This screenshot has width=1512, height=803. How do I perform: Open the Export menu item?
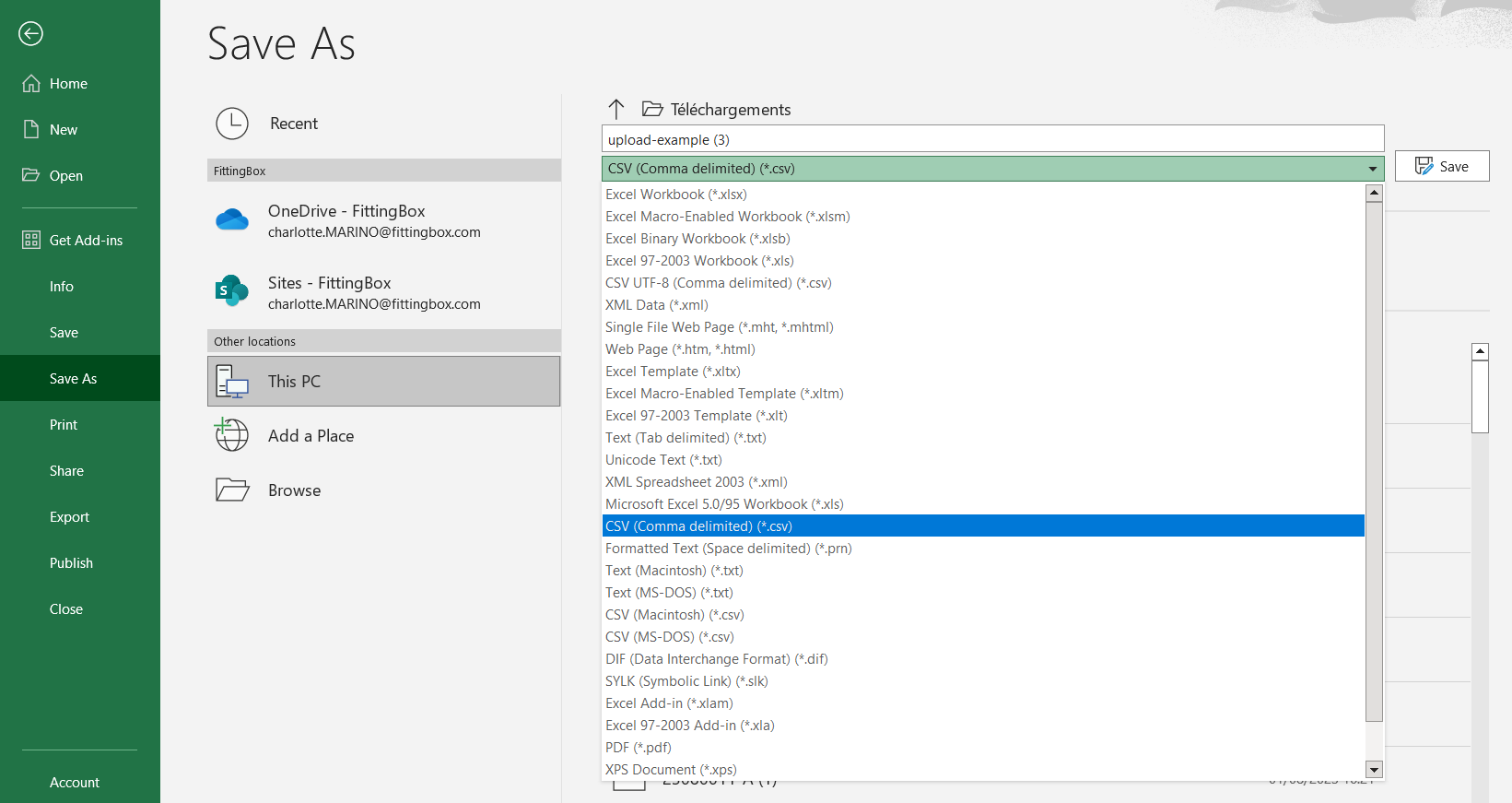(69, 517)
